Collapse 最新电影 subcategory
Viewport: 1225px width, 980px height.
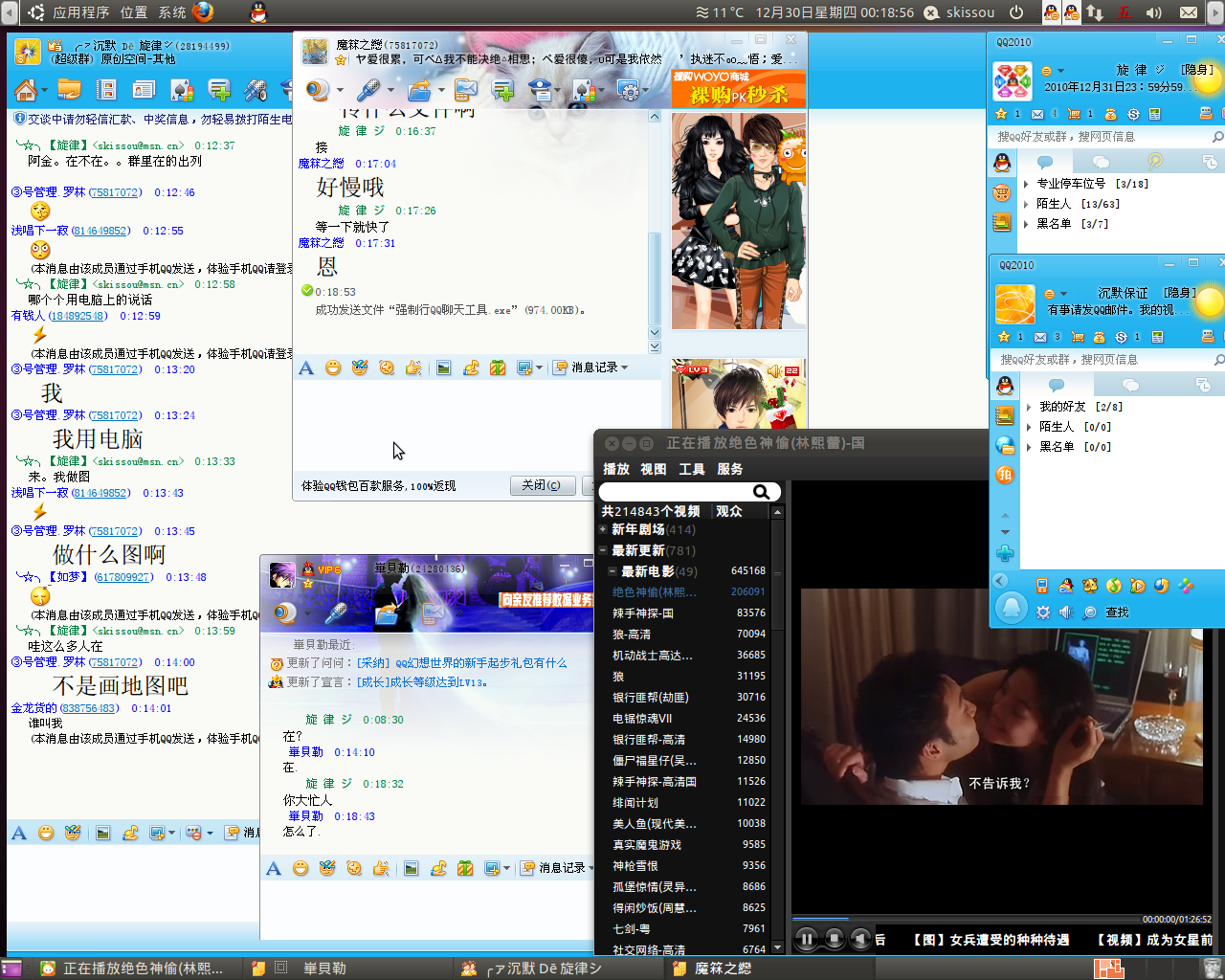[612, 571]
